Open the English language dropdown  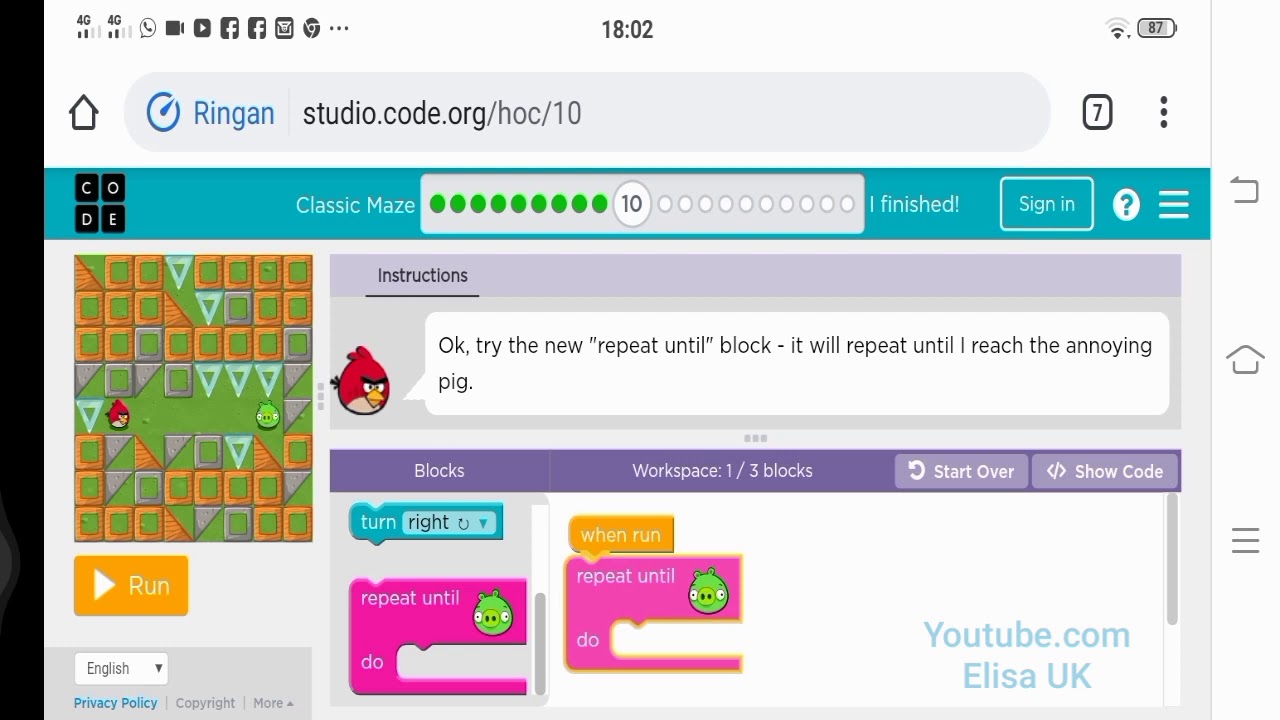pyautogui.click(x=122, y=668)
